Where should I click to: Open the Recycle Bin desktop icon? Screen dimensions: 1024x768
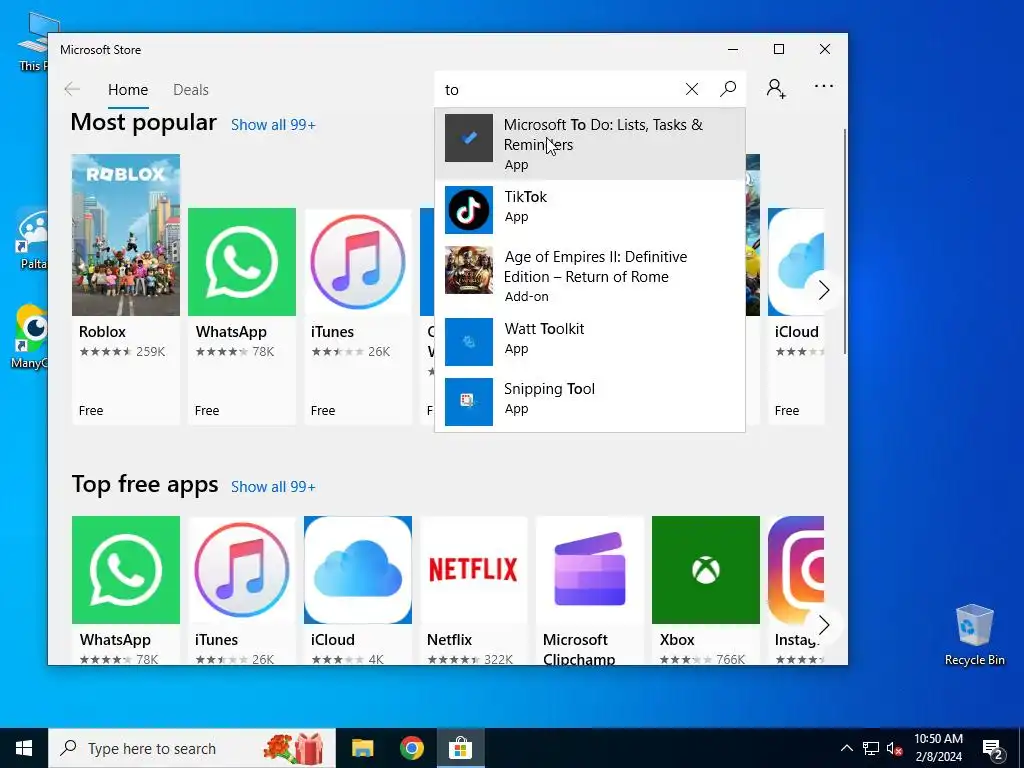(x=974, y=635)
